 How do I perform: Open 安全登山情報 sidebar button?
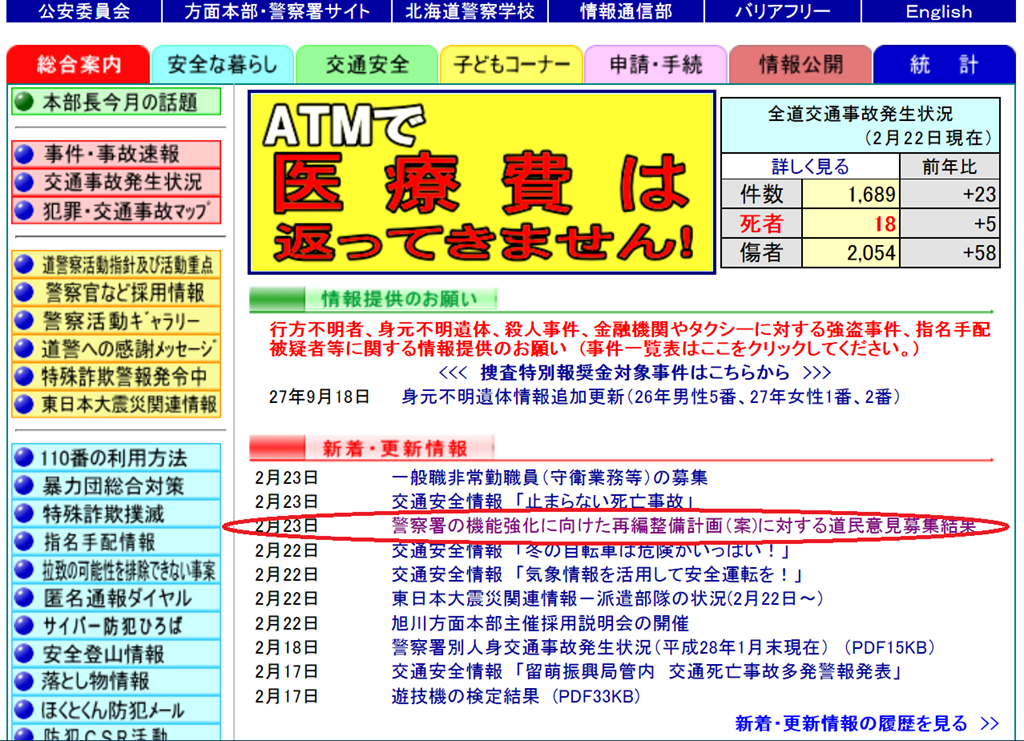coord(116,654)
